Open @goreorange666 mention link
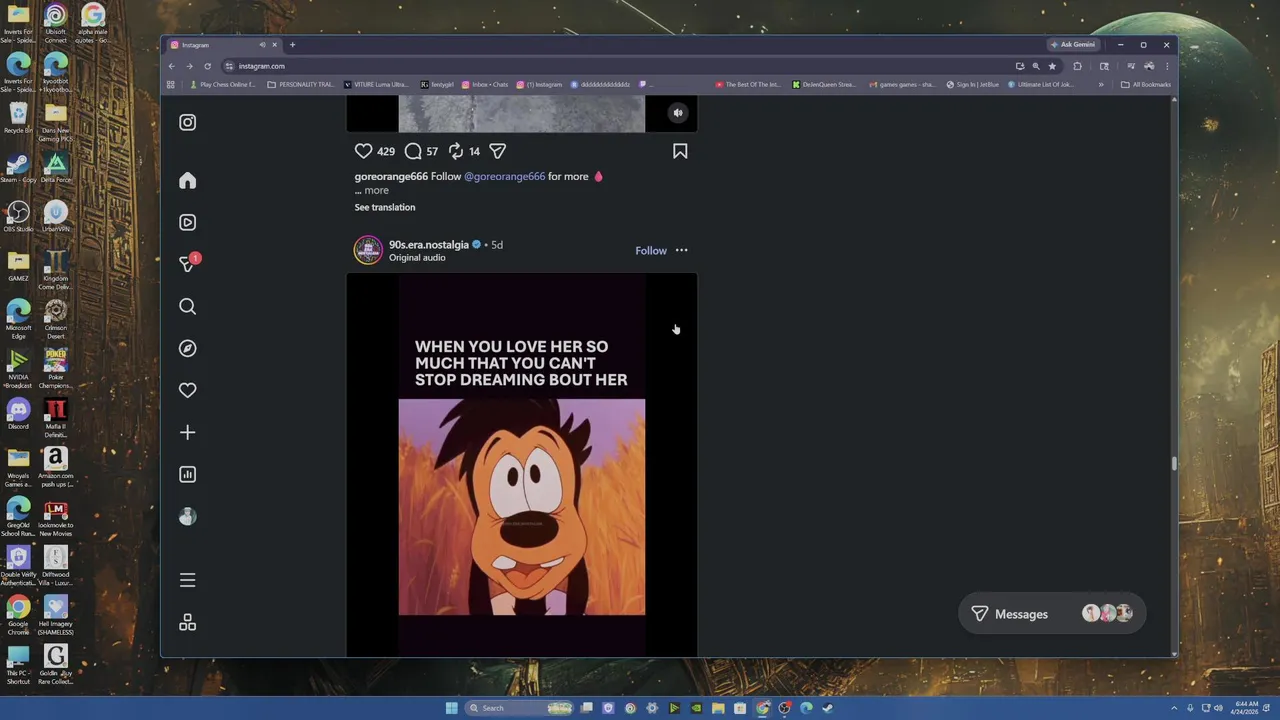 (x=505, y=176)
